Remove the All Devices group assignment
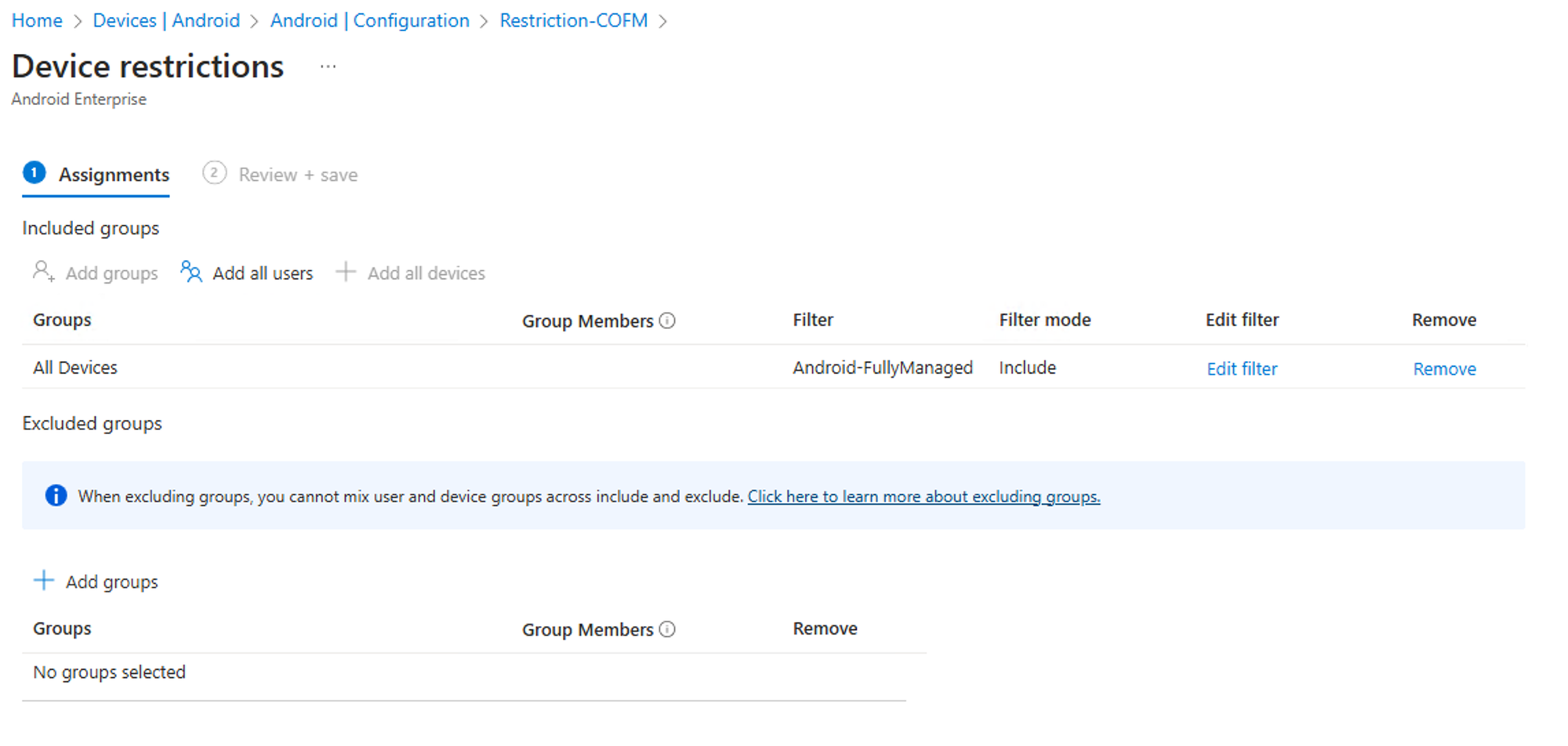 pyautogui.click(x=1444, y=368)
